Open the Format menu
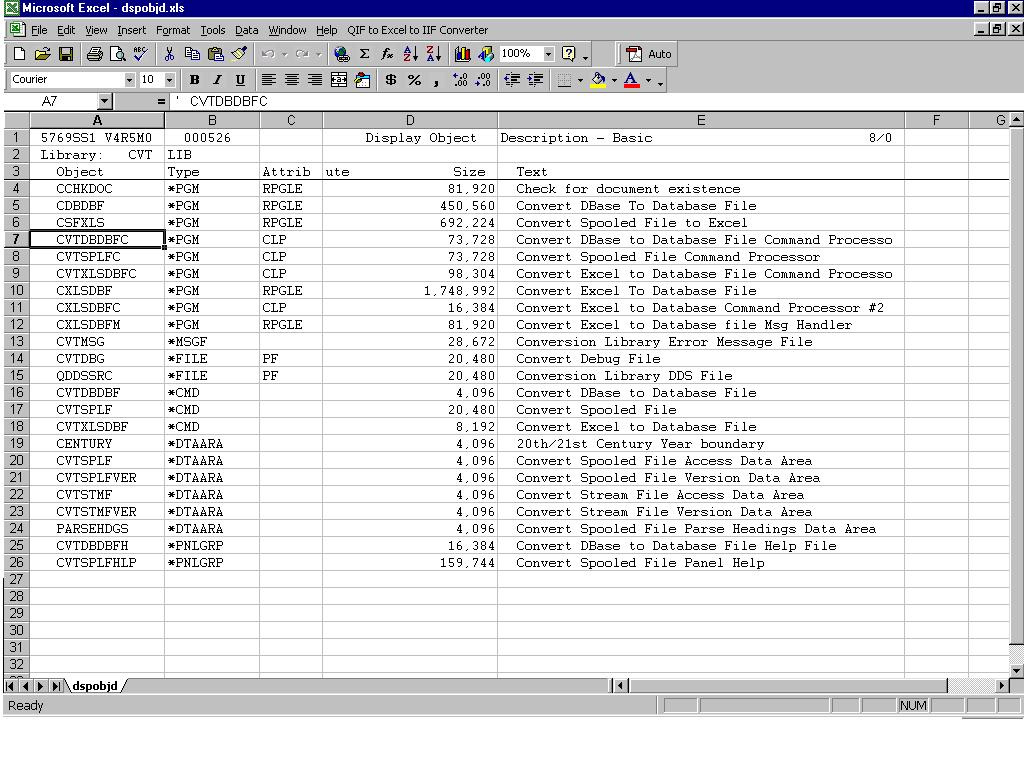Viewport: 1024px width, 768px height. coord(172,30)
